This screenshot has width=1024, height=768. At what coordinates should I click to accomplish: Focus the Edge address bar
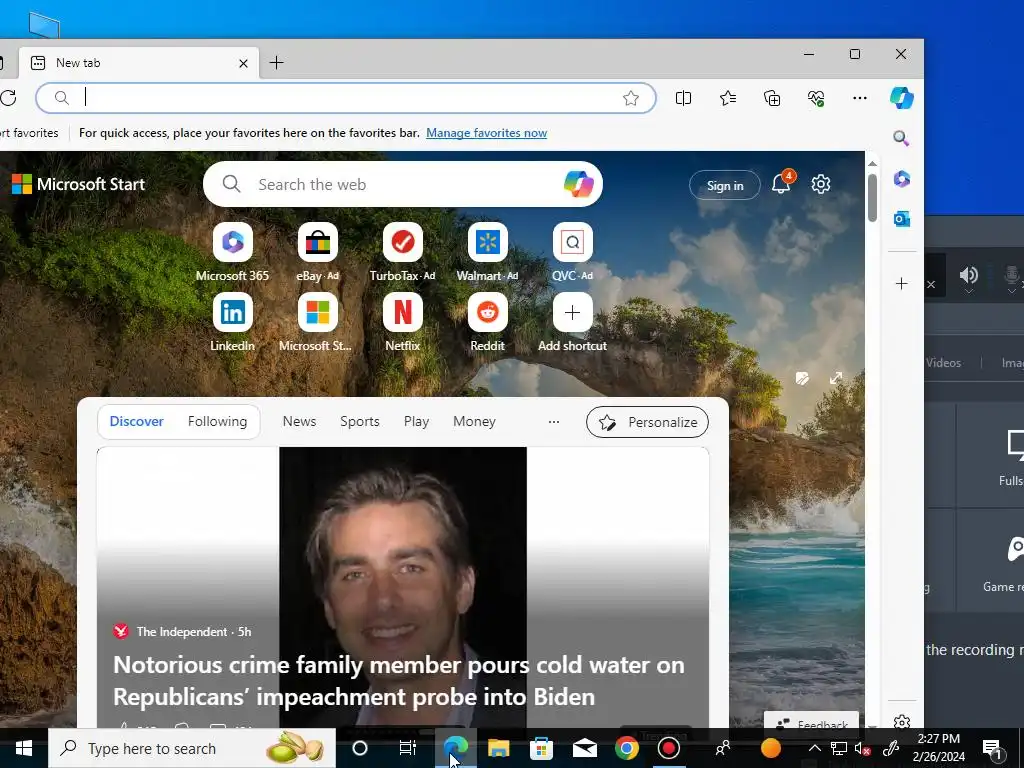346,98
